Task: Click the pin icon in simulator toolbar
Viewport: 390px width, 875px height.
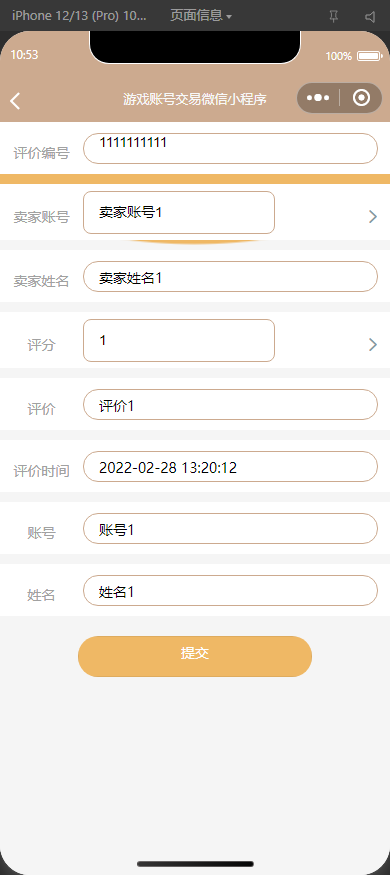Action: tap(334, 17)
